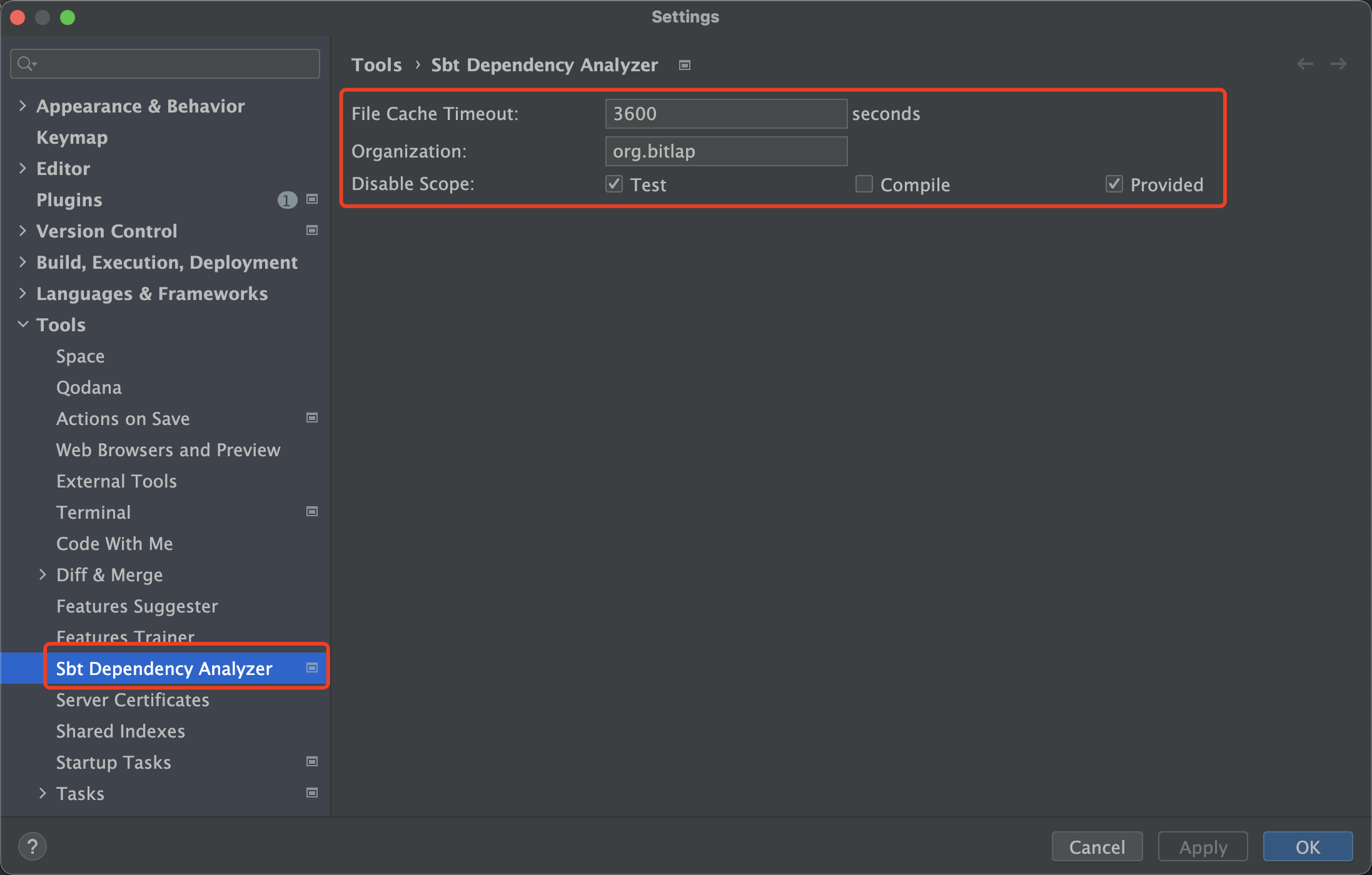Collapse the Tools tree section
Screen dimensions: 1372x875
pos(23,324)
